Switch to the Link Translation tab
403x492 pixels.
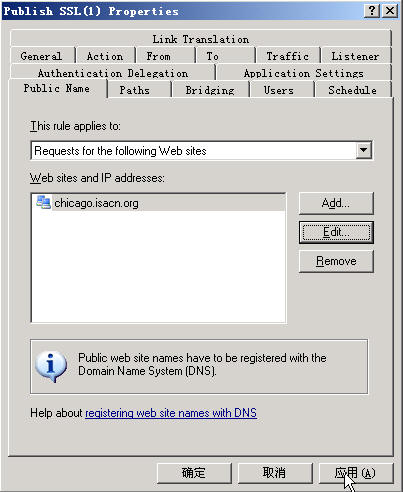201,39
